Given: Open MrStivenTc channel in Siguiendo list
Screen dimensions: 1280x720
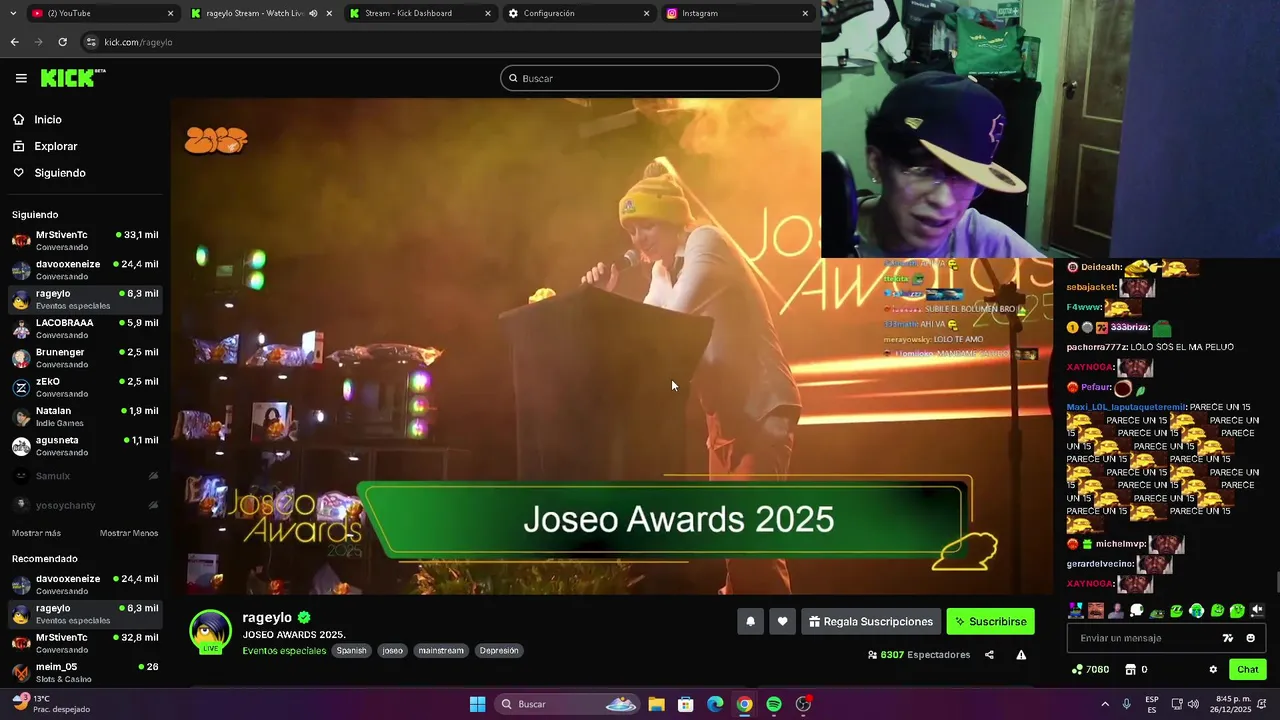Looking at the screenshot, I should click(85, 241).
